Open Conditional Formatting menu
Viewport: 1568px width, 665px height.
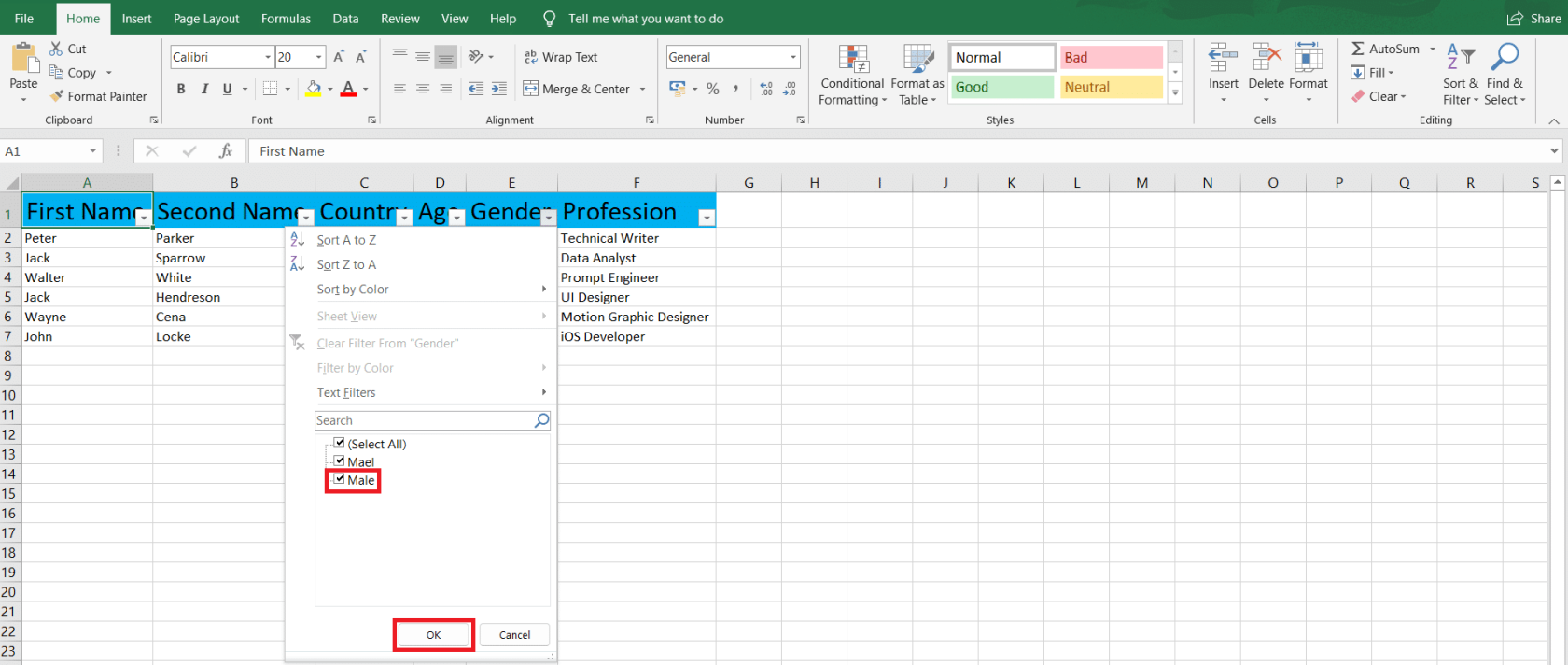853,75
